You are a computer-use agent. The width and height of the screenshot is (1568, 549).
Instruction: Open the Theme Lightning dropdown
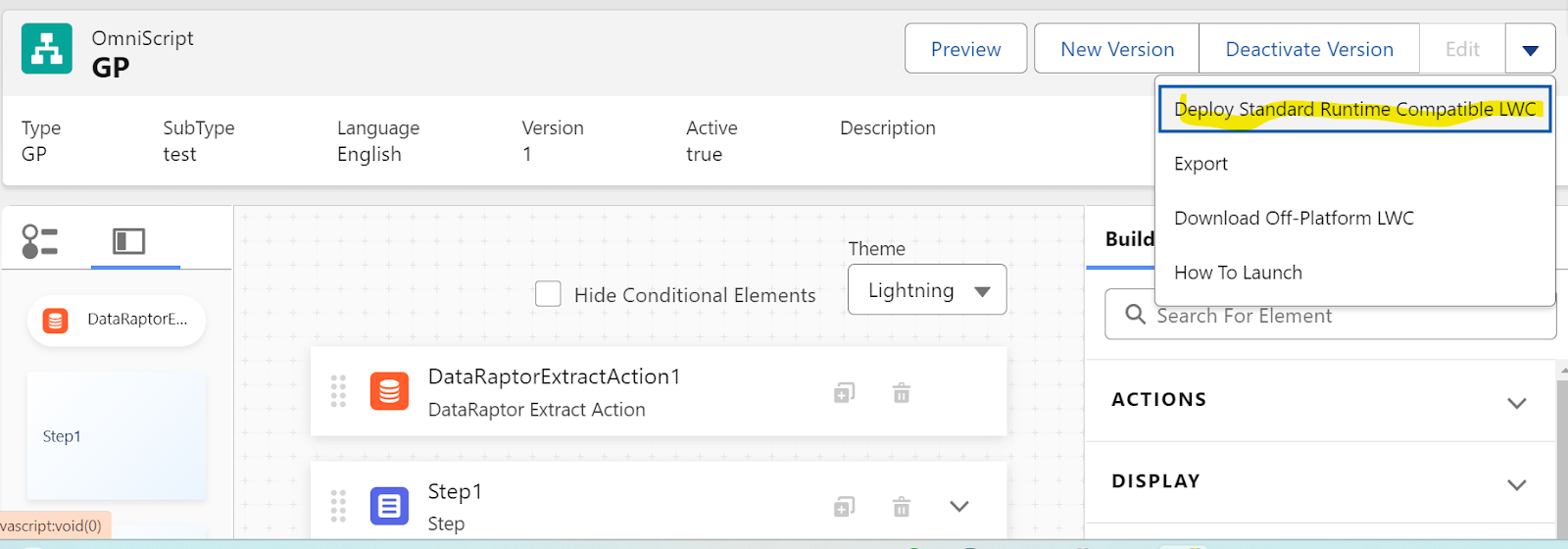(927, 289)
